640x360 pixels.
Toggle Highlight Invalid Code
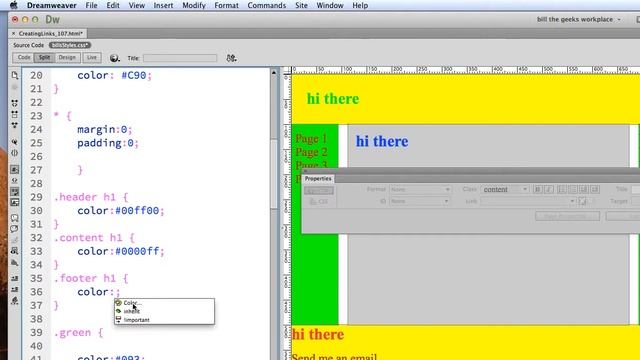click(x=15, y=180)
